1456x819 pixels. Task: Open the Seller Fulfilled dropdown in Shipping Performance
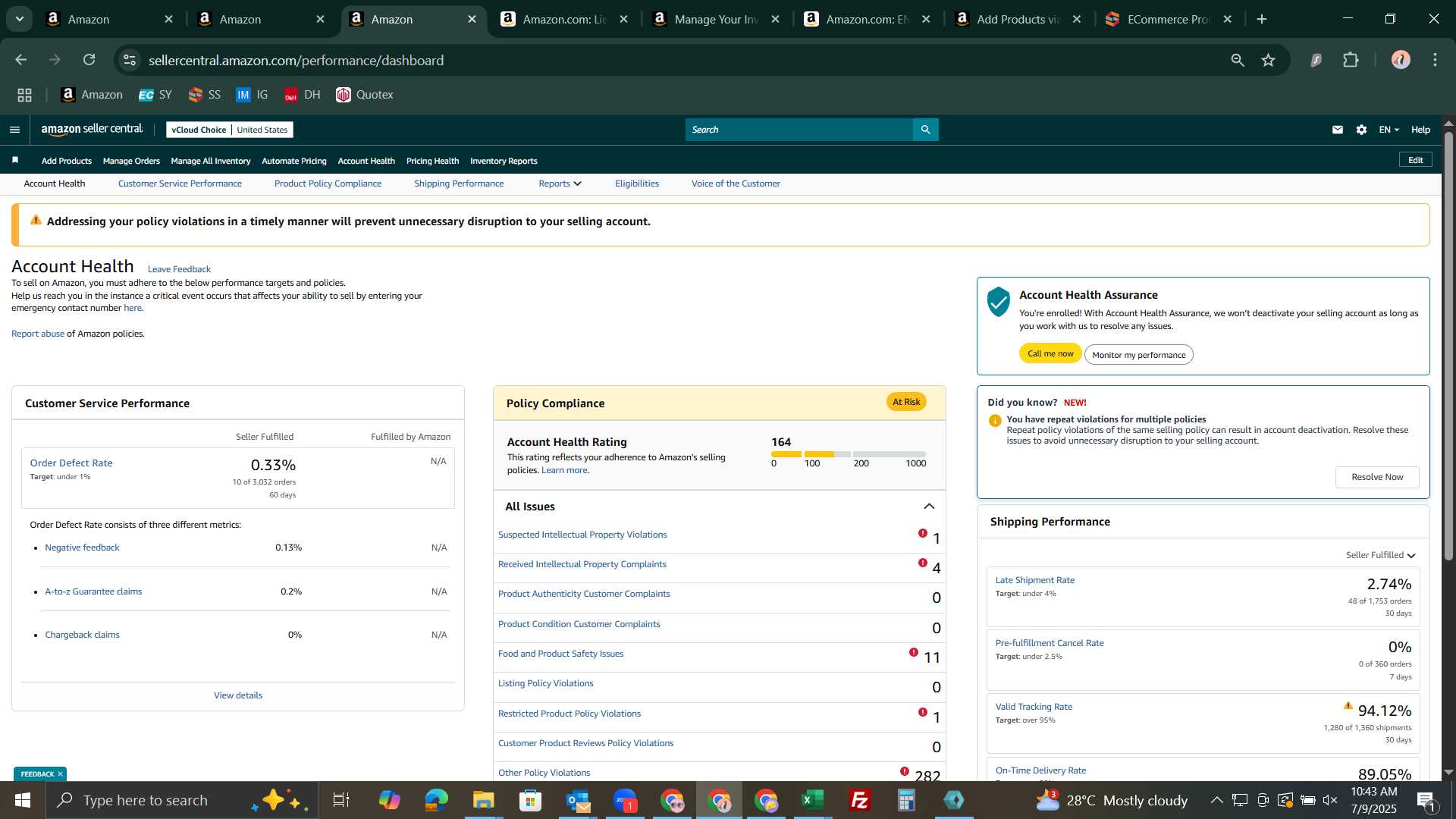point(1380,555)
